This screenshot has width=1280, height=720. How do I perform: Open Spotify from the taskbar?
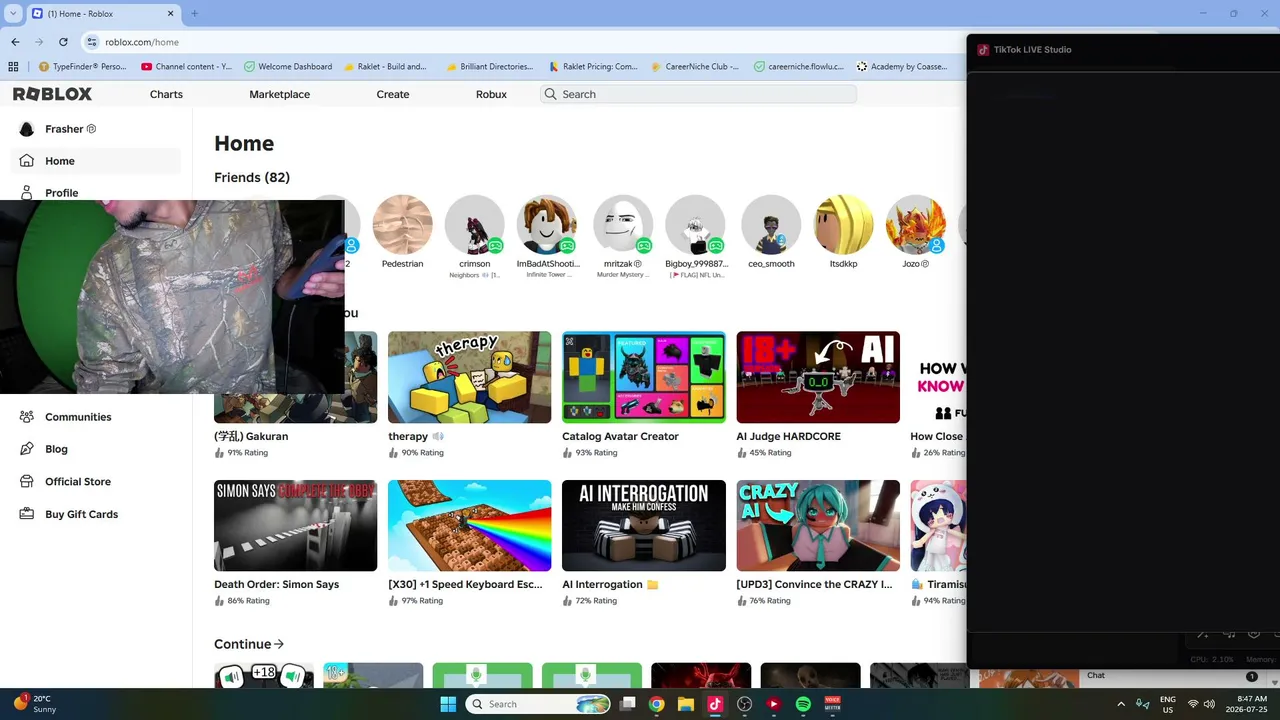pos(803,704)
